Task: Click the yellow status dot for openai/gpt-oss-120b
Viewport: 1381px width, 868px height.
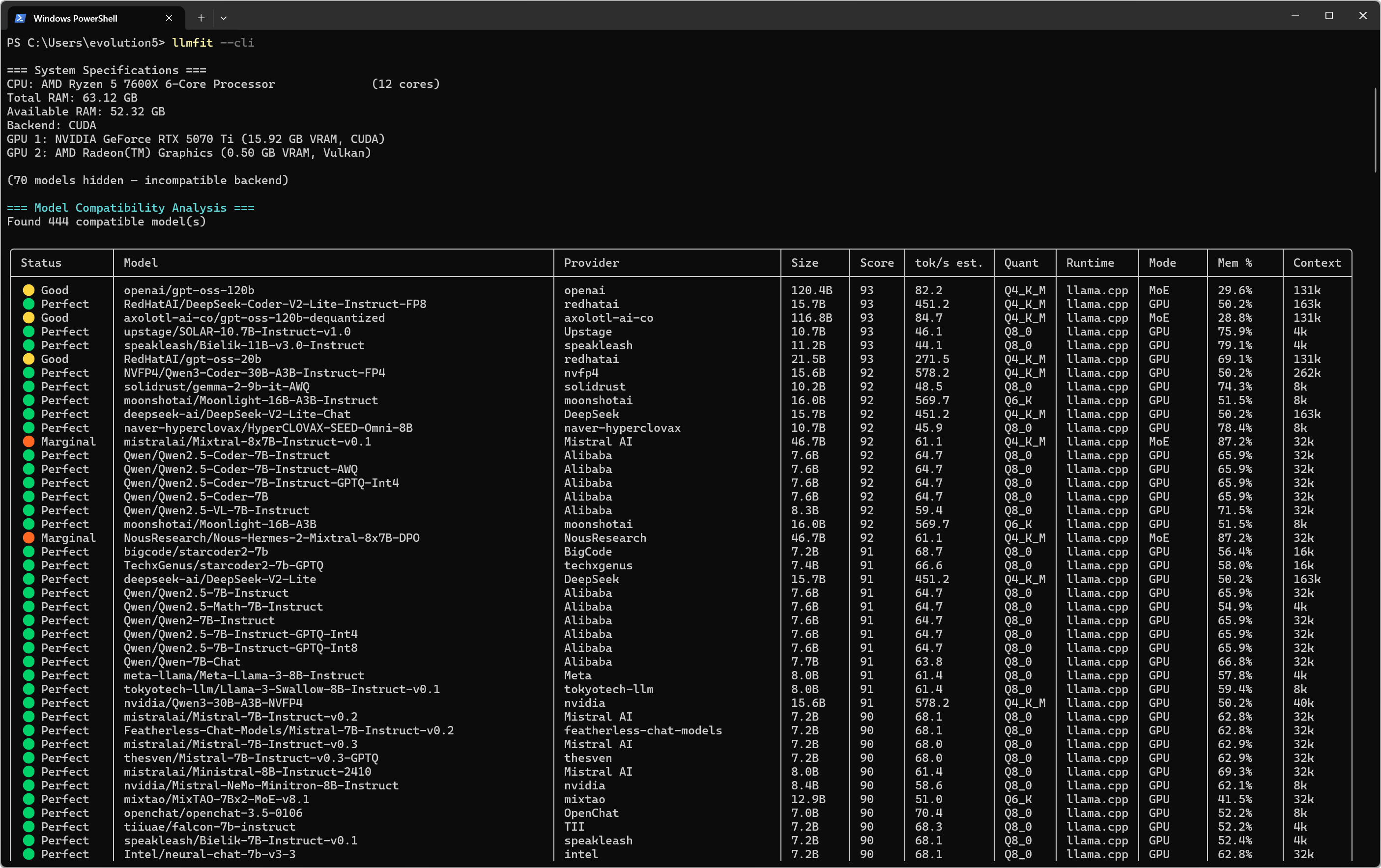Action: (x=29, y=291)
